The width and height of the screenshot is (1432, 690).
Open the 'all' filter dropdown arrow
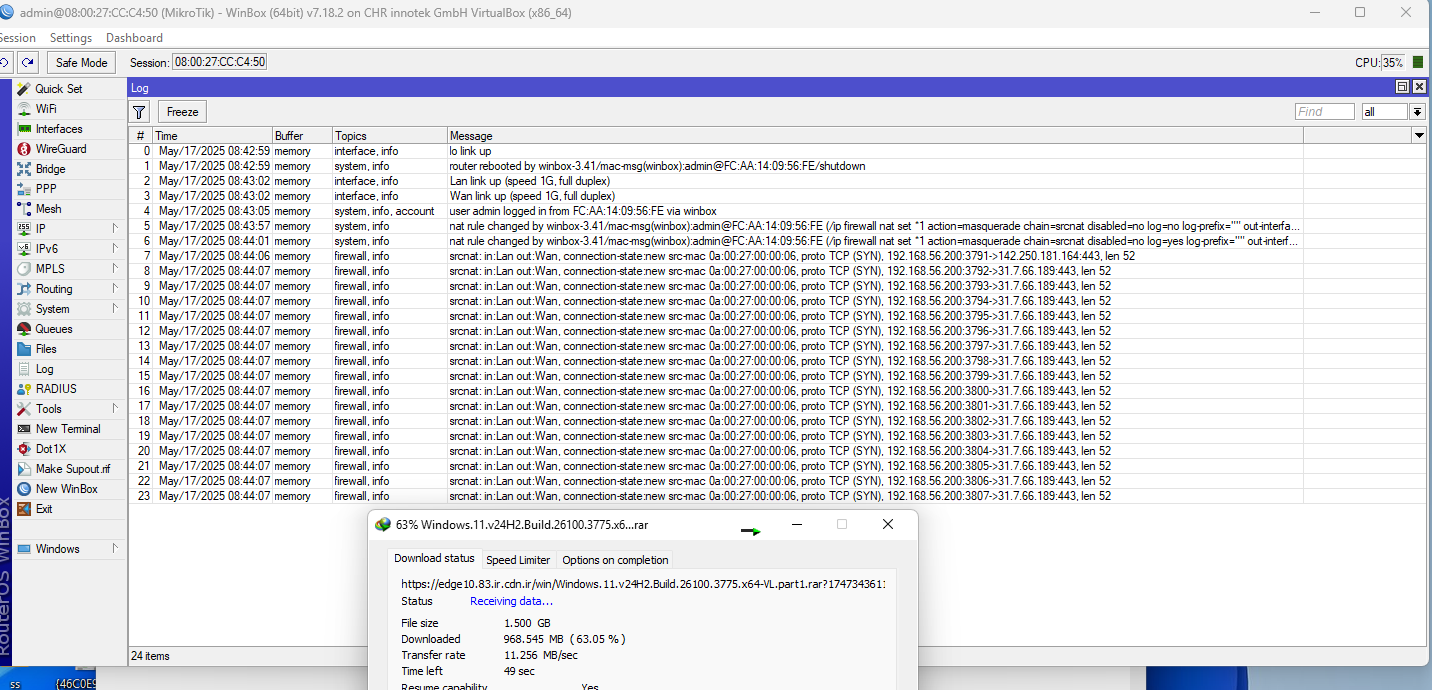pos(1417,112)
